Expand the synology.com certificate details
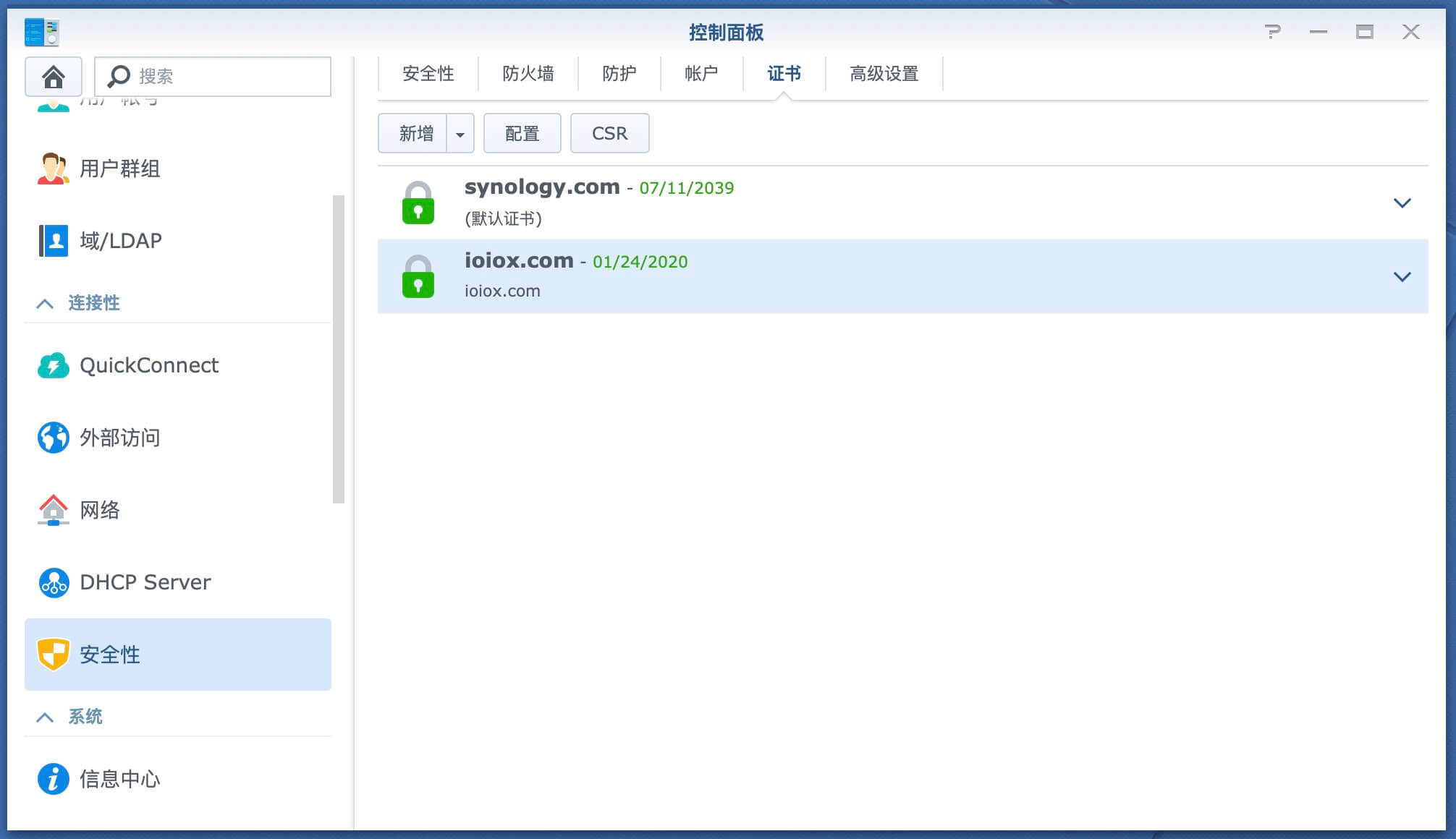 pos(1402,203)
